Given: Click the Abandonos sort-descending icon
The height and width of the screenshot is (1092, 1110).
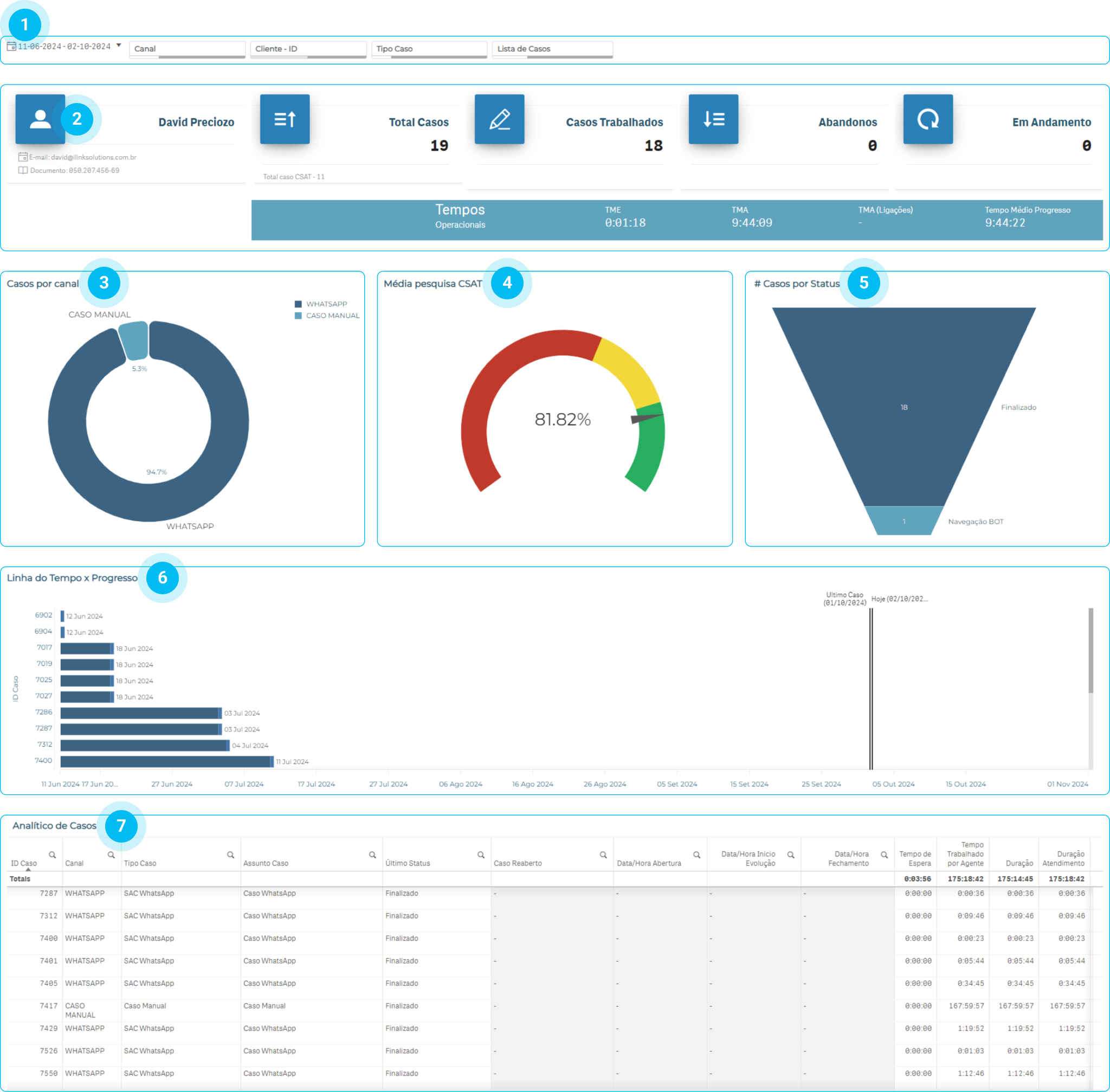Looking at the screenshot, I should (713, 119).
